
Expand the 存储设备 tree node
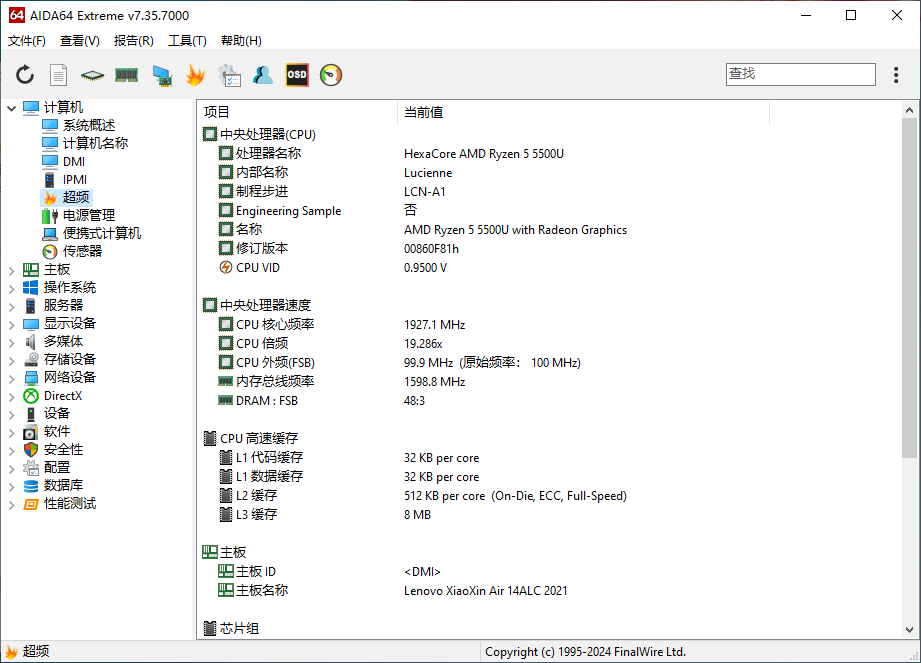(11, 360)
